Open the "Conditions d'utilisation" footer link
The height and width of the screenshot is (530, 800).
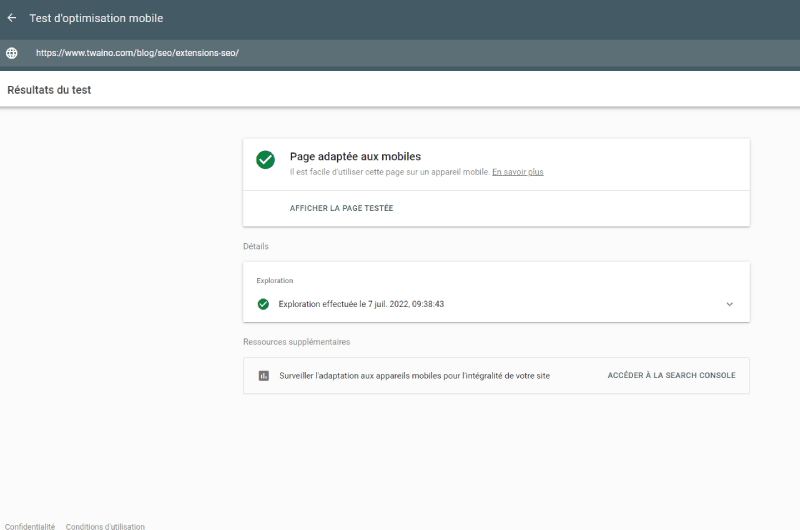[x=105, y=526]
